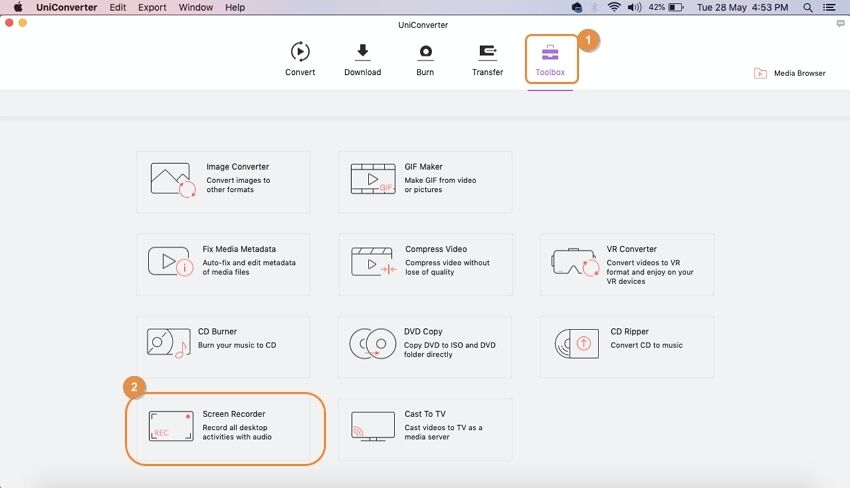Click the VR Converter title
This screenshot has height=488, width=850.
coord(632,249)
